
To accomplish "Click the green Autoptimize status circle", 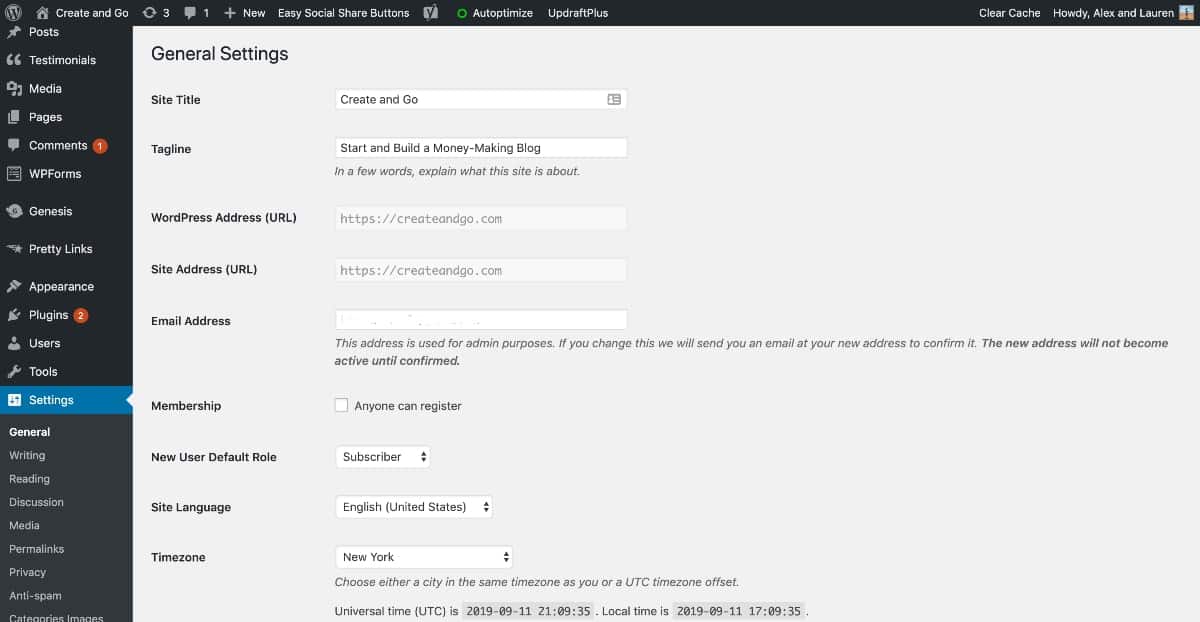I will point(462,13).
